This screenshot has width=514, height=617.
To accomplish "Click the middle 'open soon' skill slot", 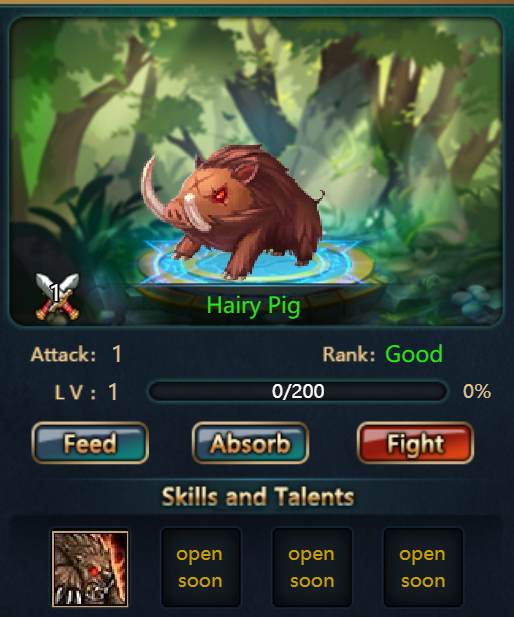I will click(312, 567).
